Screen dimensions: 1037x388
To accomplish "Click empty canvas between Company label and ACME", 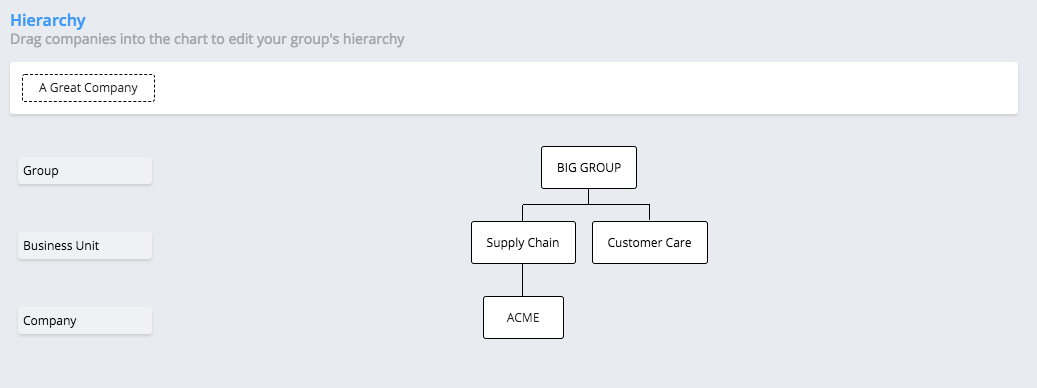I will (317, 319).
